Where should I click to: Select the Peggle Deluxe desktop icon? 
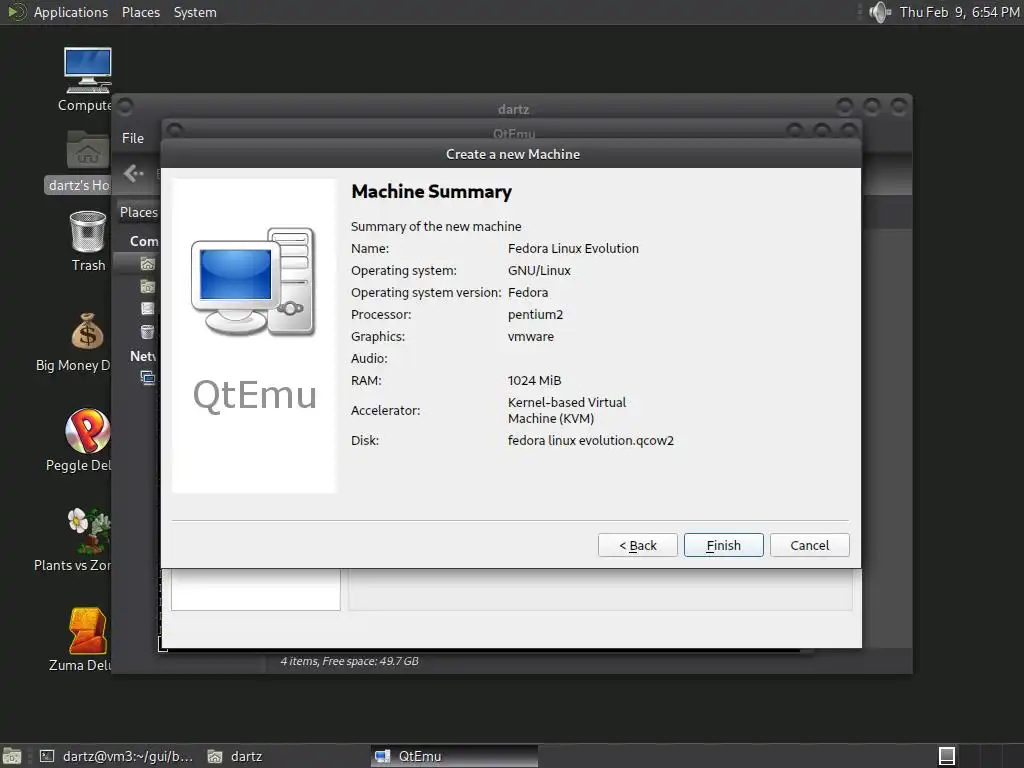[88, 430]
